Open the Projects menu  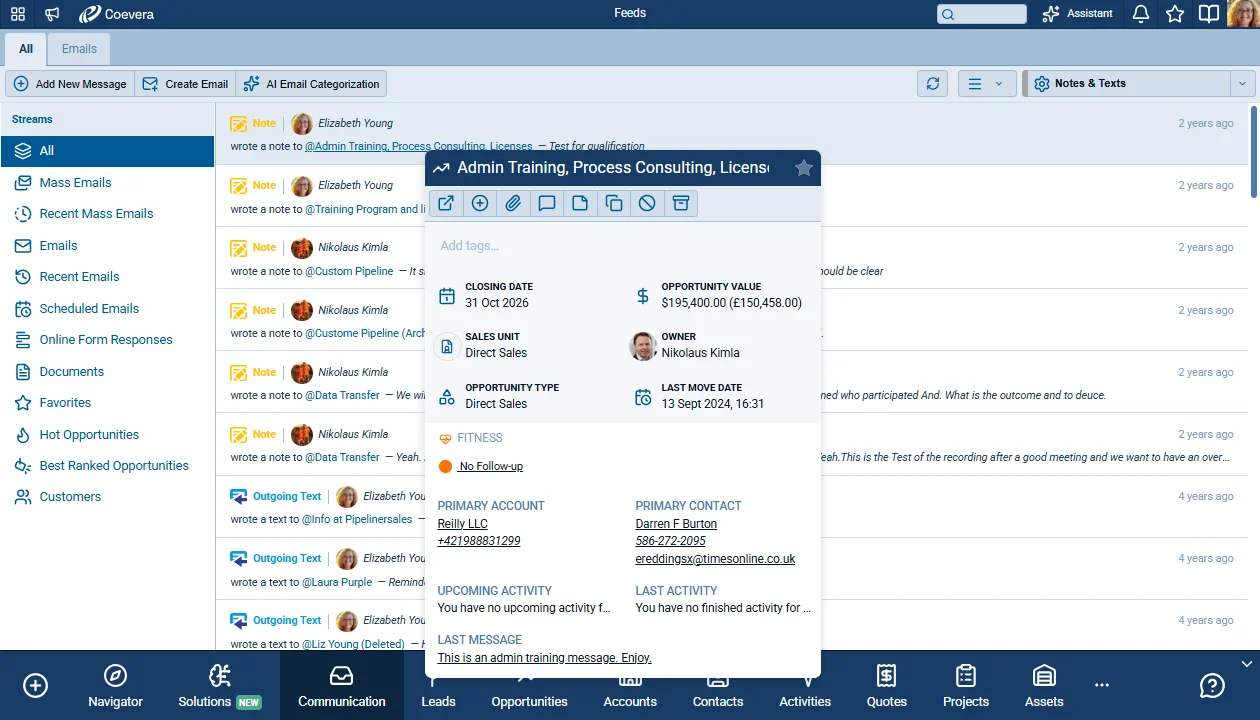[x=966, y=686]
